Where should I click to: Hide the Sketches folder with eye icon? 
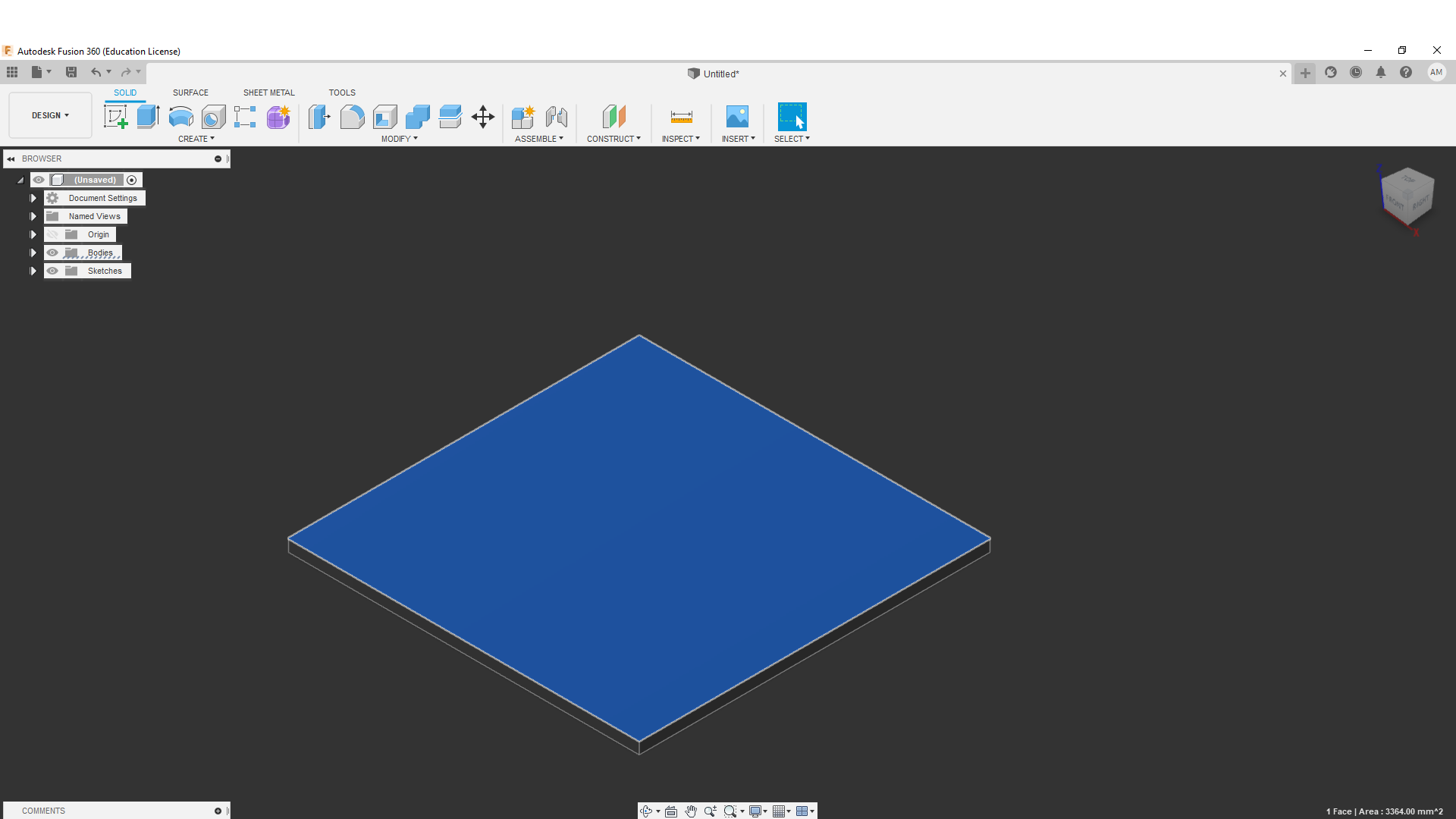pos(52,271)
